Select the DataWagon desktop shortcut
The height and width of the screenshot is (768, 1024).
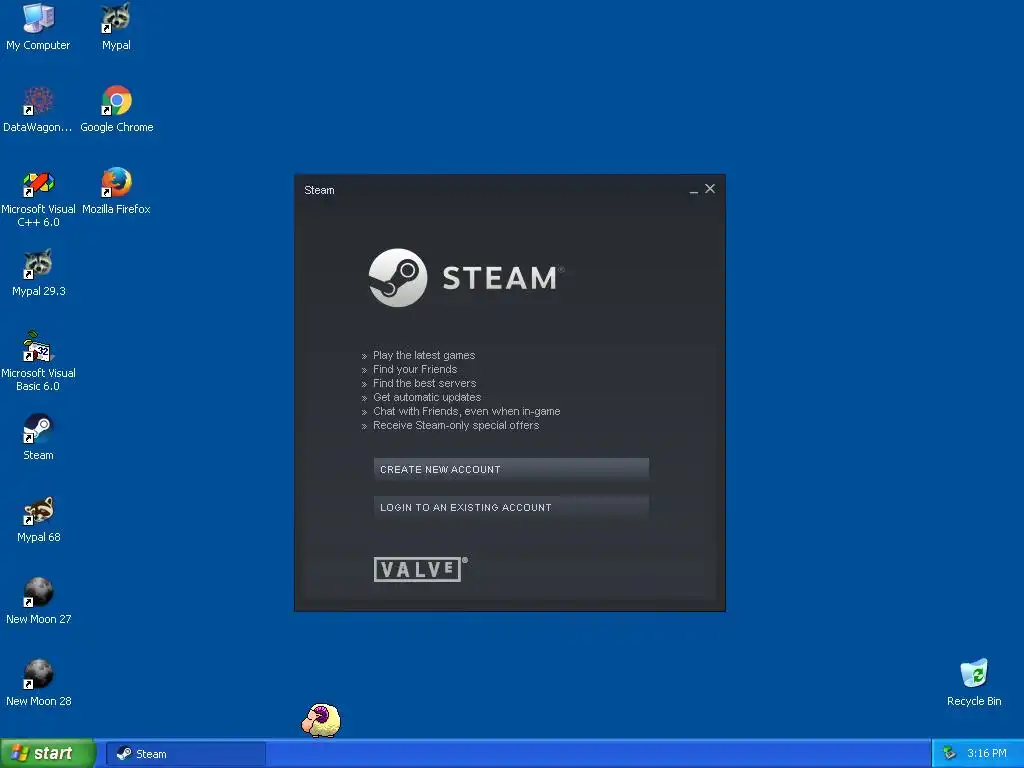point(38,109)
